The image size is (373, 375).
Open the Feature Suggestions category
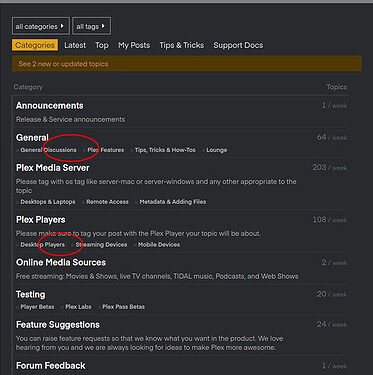(x=58, y=325)
